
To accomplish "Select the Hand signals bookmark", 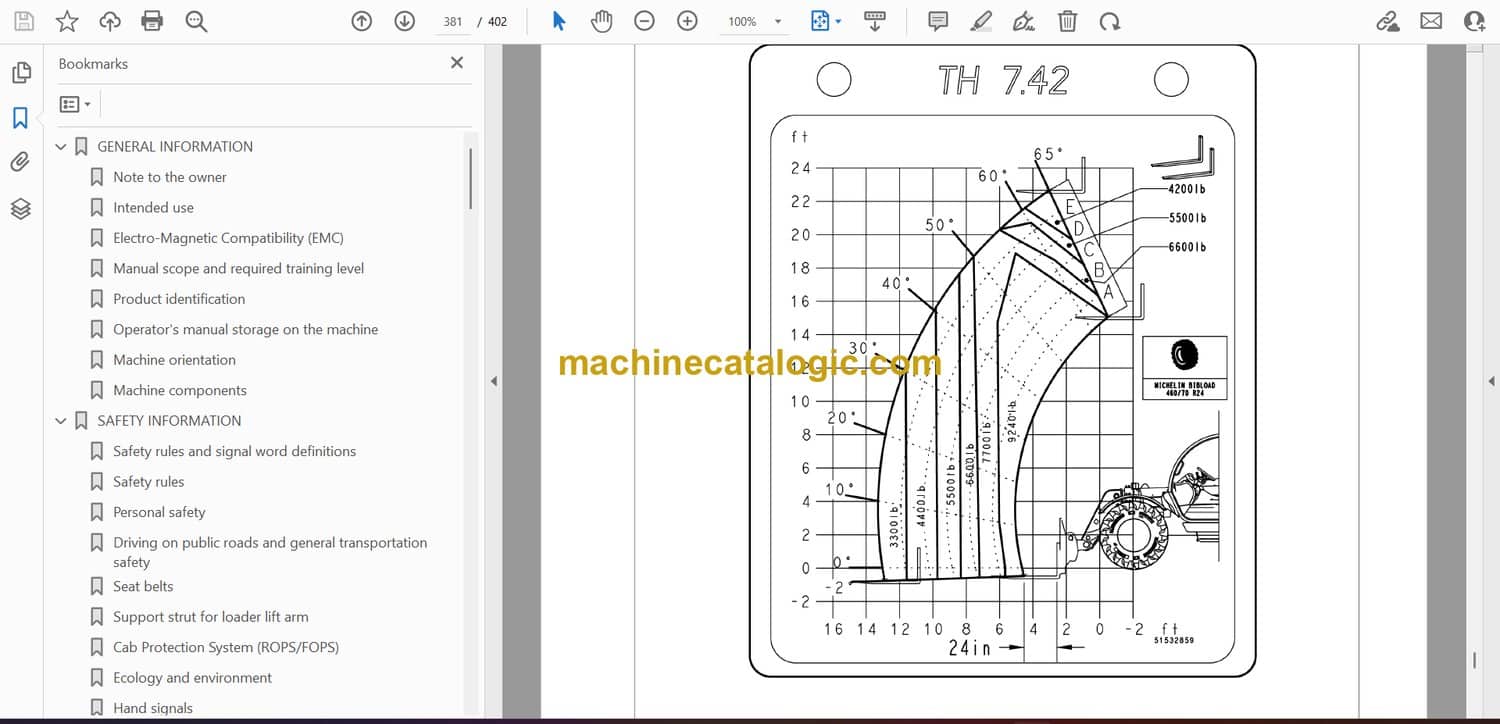I will 153,708.
